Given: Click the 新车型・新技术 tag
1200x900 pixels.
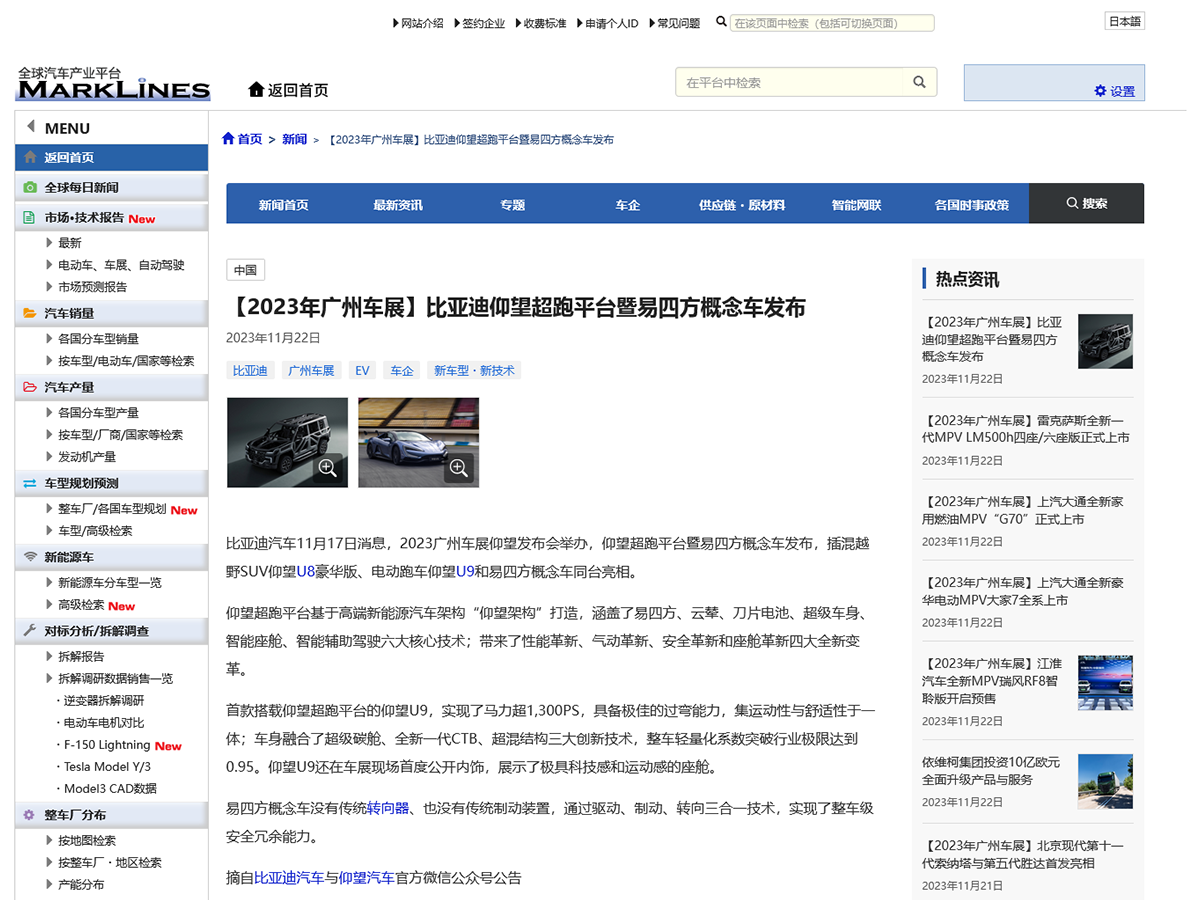Looking at the screenshot, I should 474,371.
